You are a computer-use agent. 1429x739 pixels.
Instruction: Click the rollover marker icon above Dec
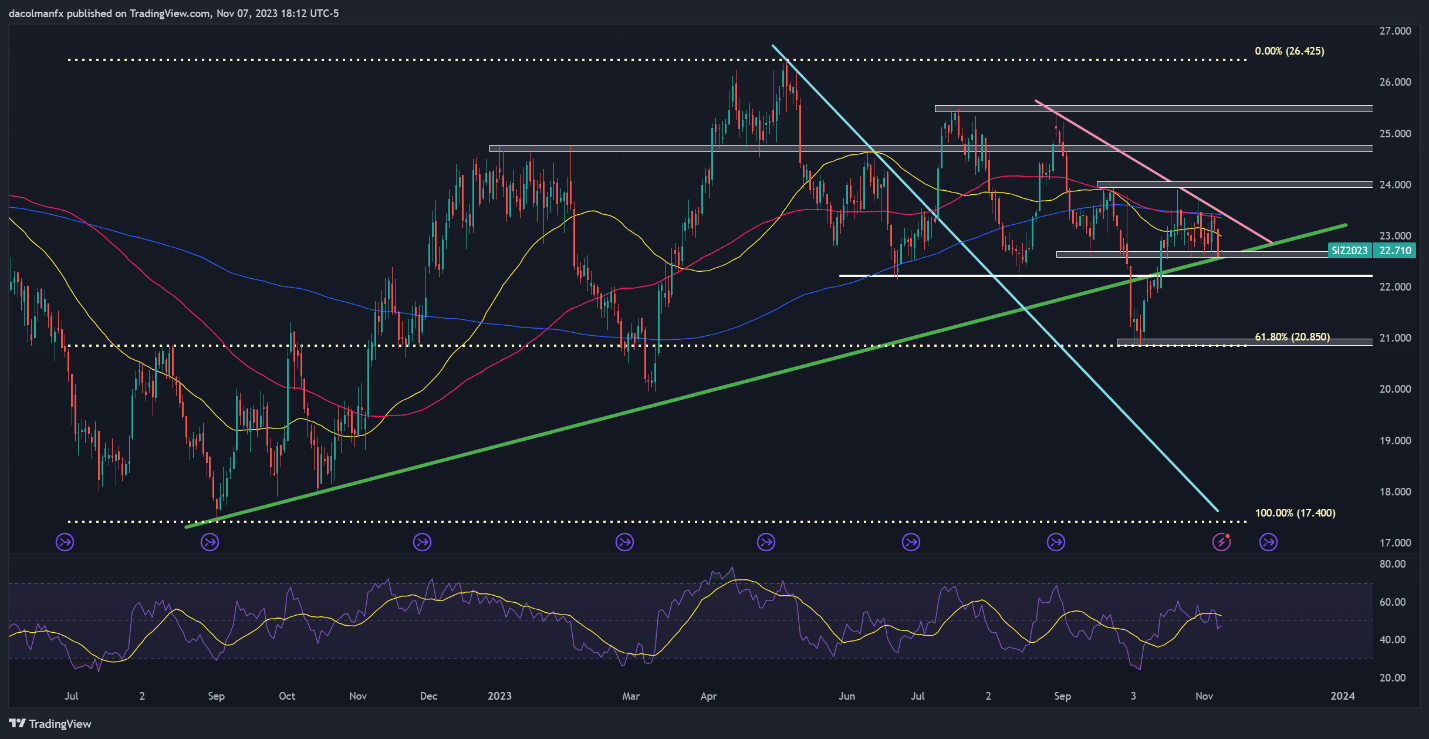tap(421, 541)
